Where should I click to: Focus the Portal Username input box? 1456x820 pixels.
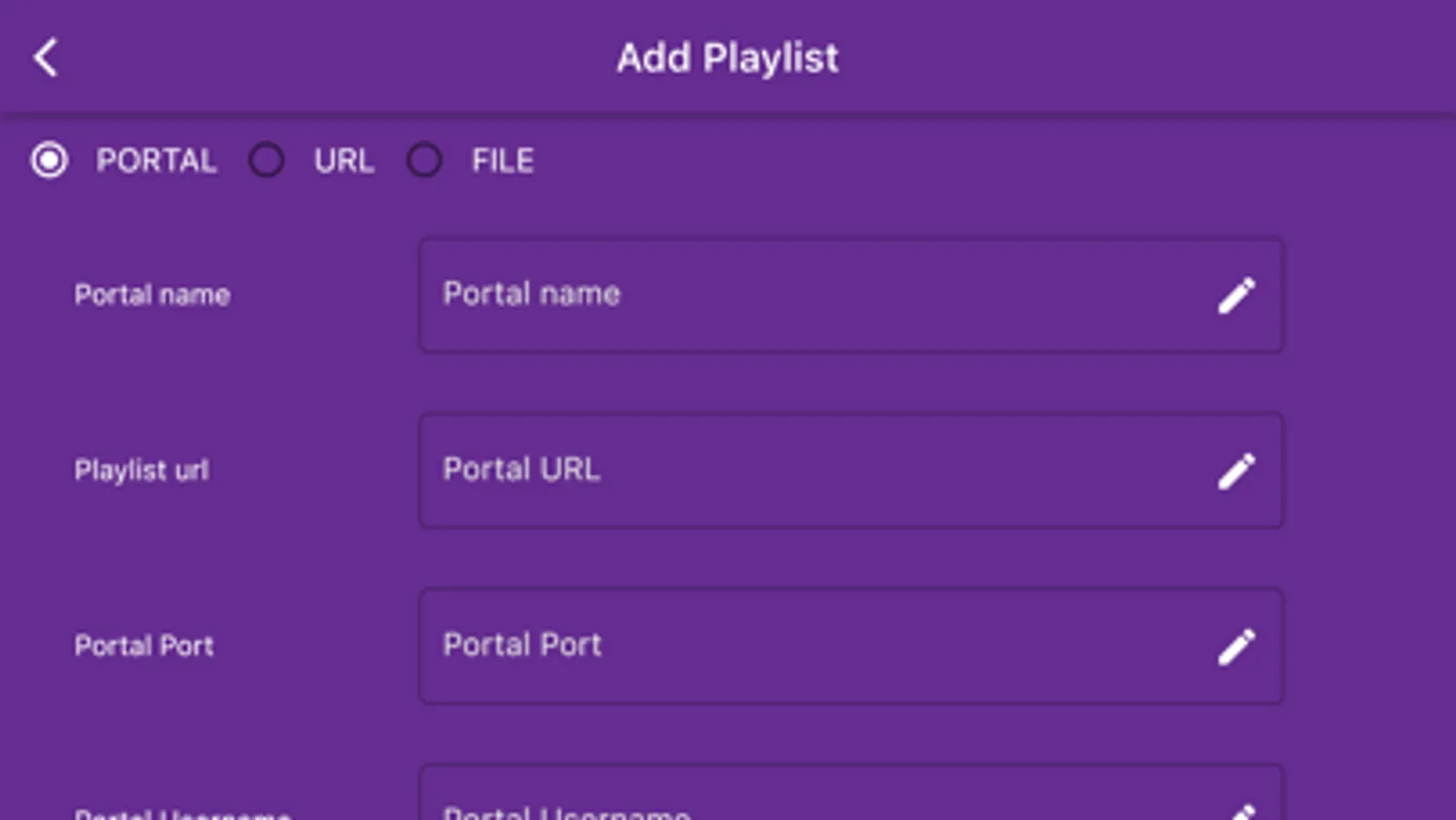851,793
